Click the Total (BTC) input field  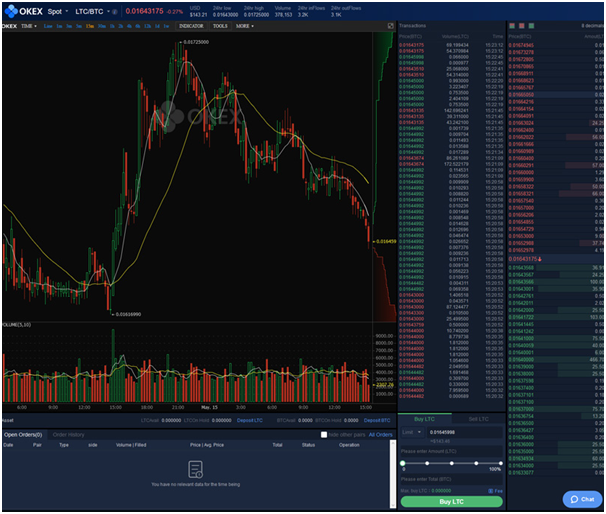tap(451, 479)
